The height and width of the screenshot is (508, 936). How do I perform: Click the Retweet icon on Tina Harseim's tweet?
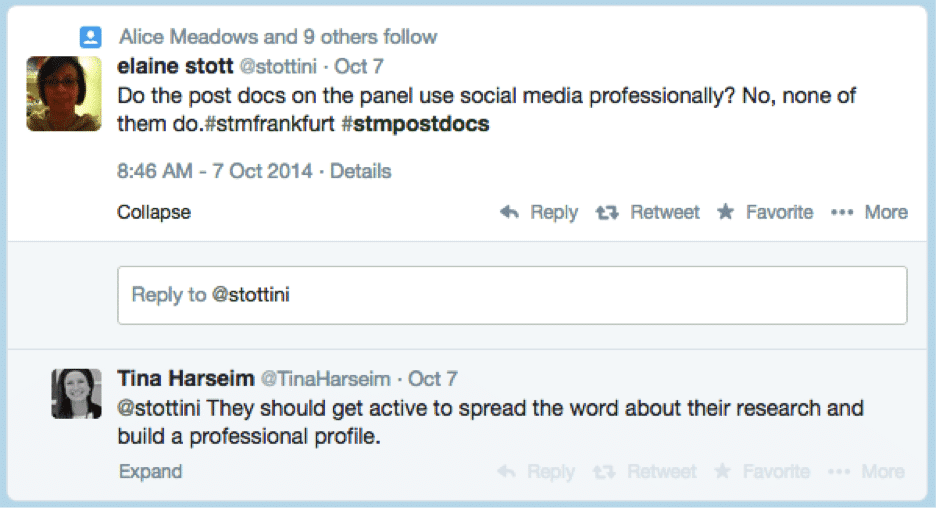604,472
